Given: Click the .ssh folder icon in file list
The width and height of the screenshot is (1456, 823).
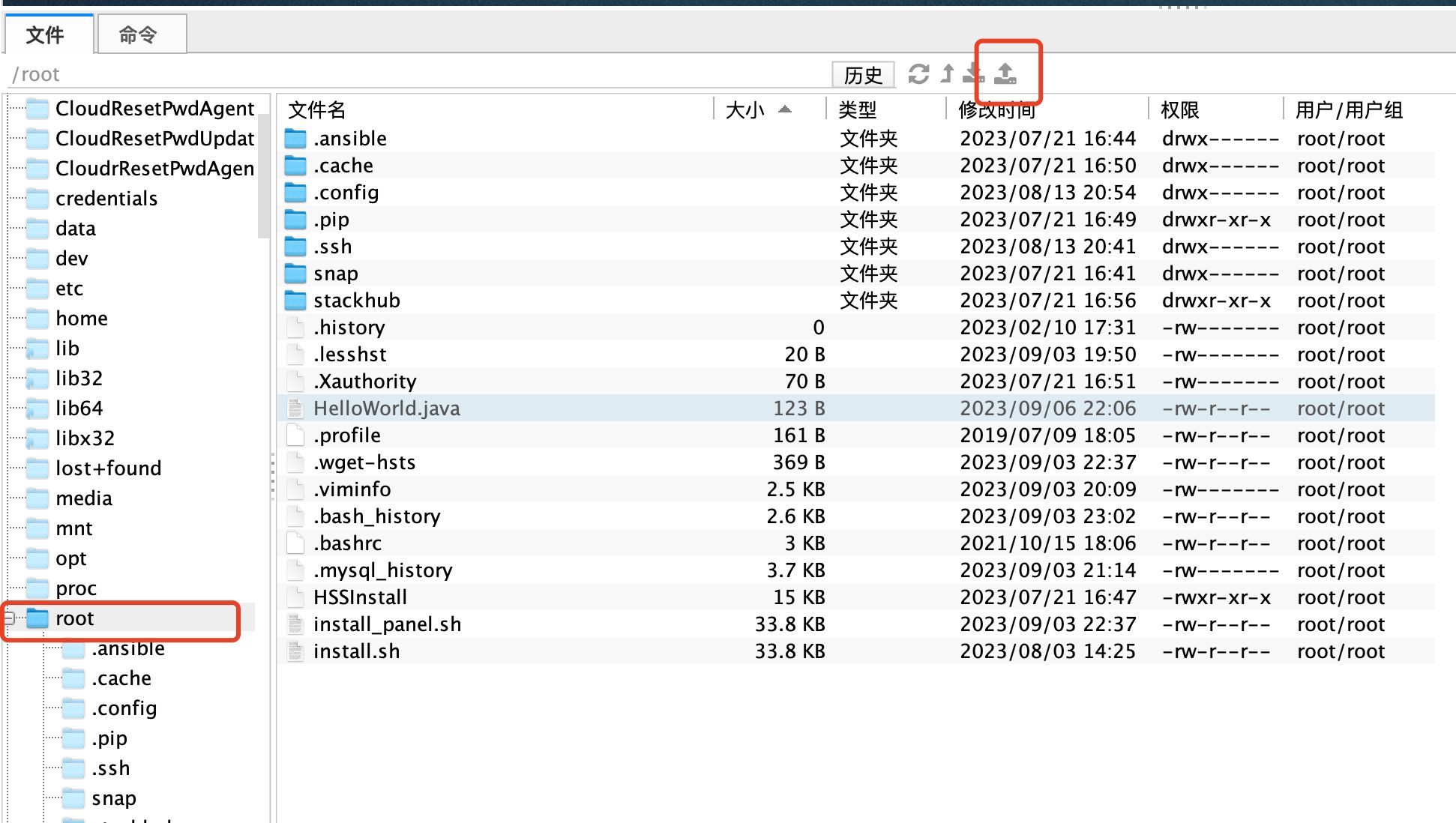Looking at the screenshot, I should click(295, 247).
